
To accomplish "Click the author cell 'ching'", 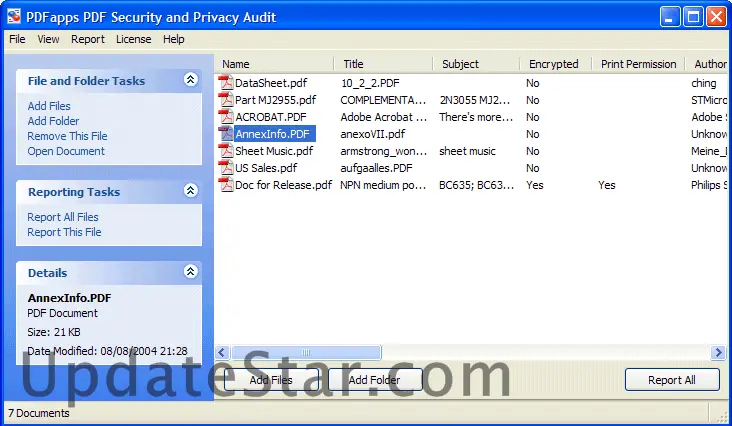I will click(x=704, y=83).
